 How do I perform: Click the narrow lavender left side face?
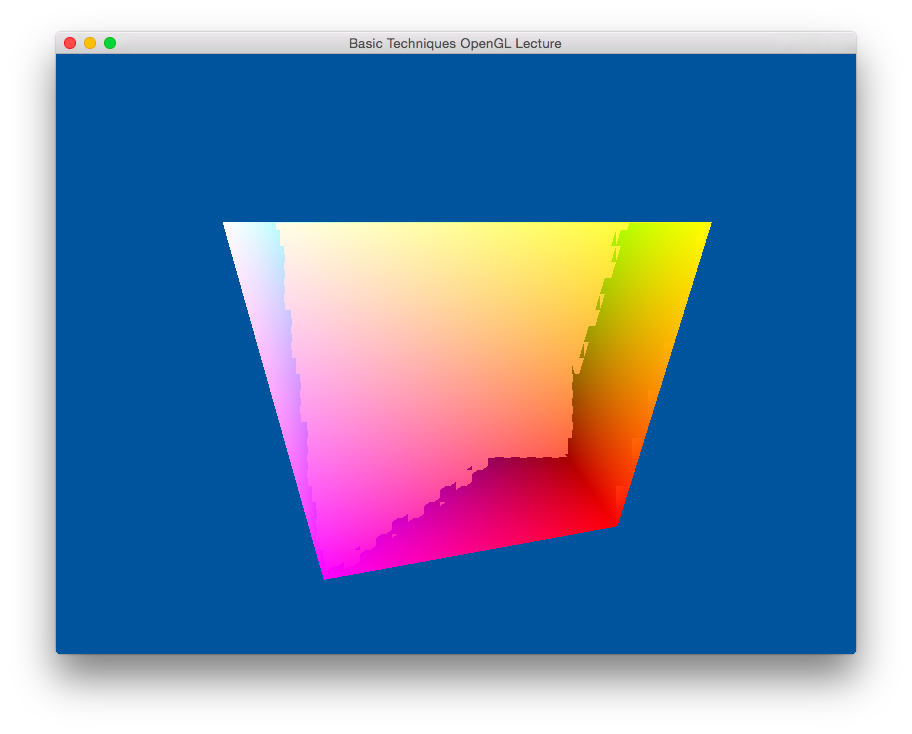(x=275, y=350)
